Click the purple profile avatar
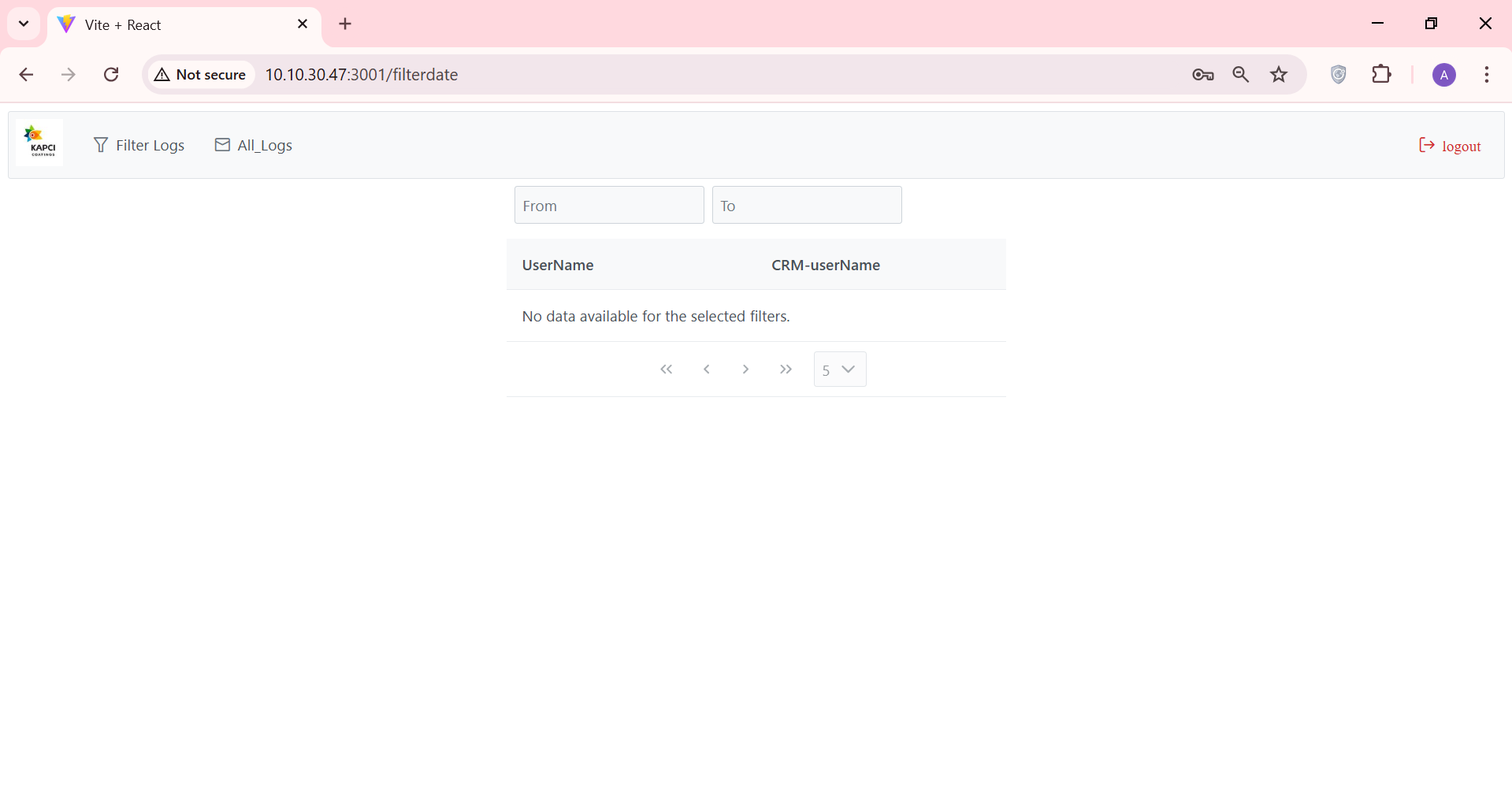 pyautogui.click(x=1444, y=74)
